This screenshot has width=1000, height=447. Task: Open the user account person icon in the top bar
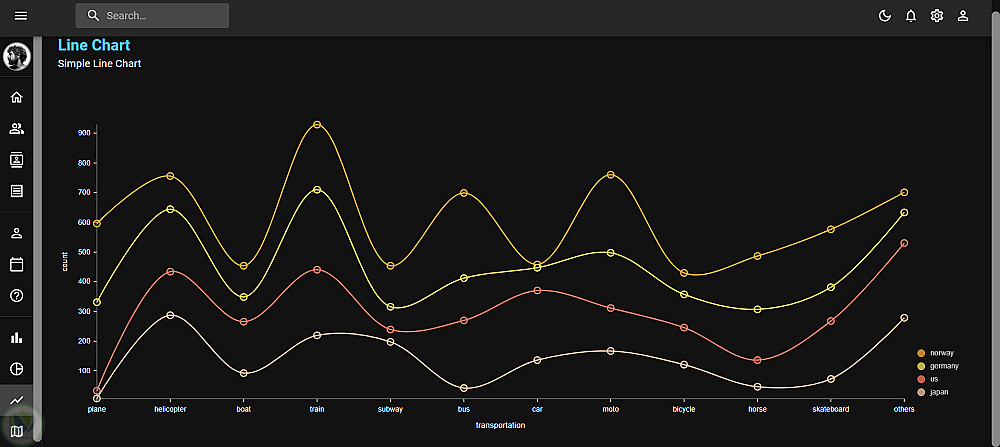click(963, 16)
